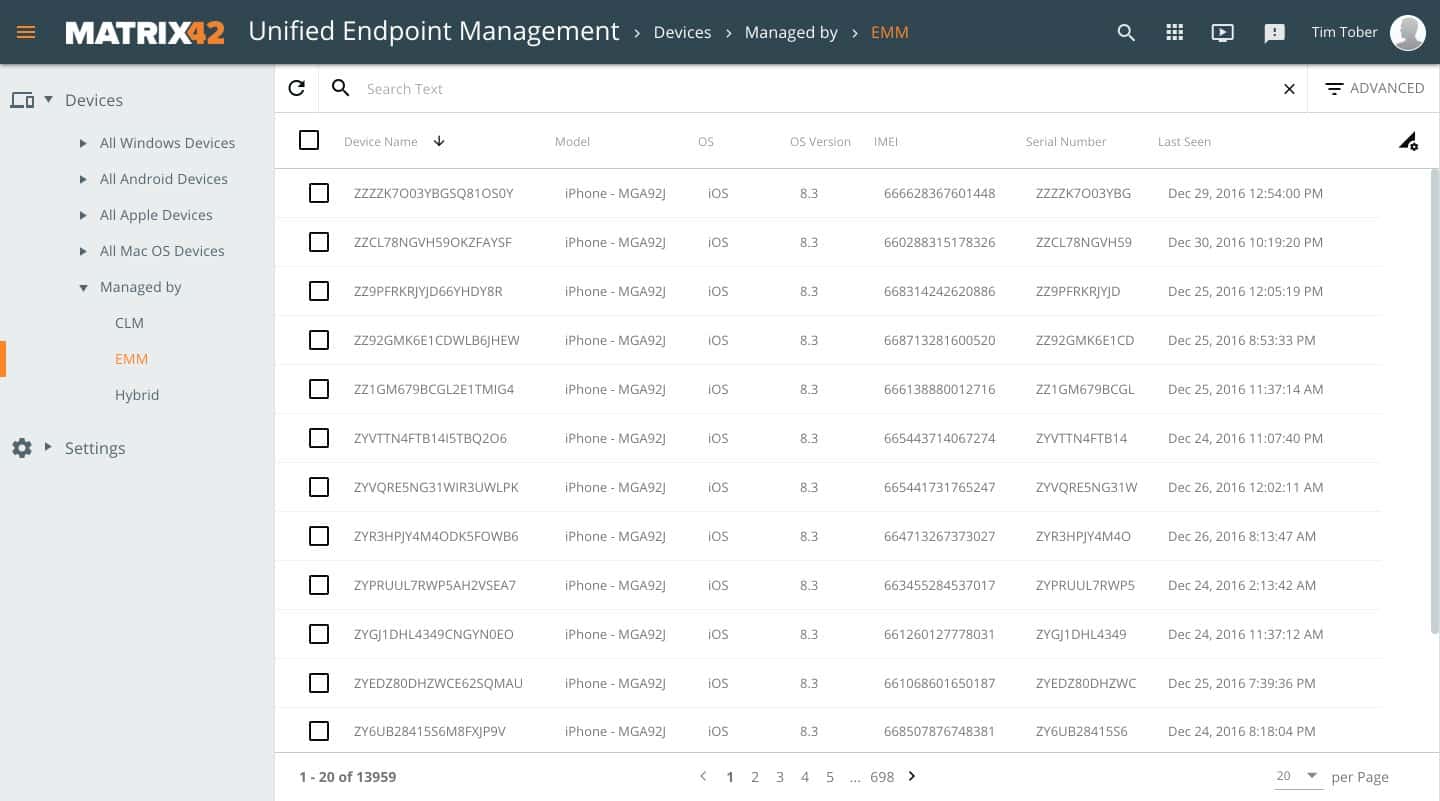The image size is (1440, 801).
Task: Open the per Page count dropdown
Action: point(1298,776)
